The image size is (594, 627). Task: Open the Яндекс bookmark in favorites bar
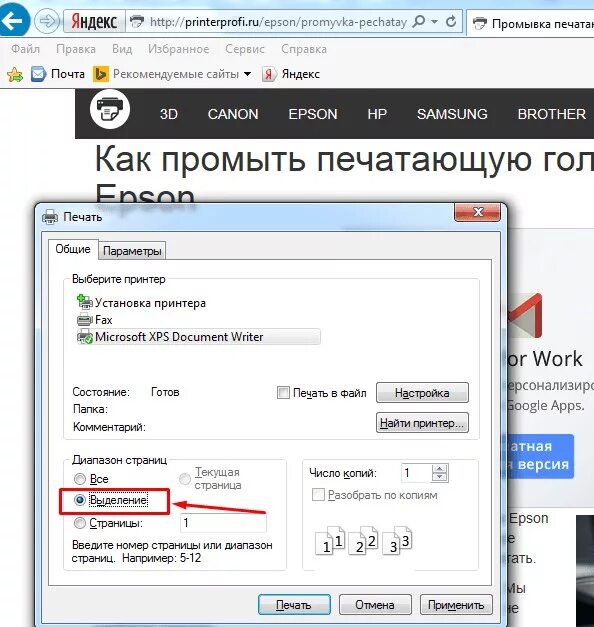[291, 74]
